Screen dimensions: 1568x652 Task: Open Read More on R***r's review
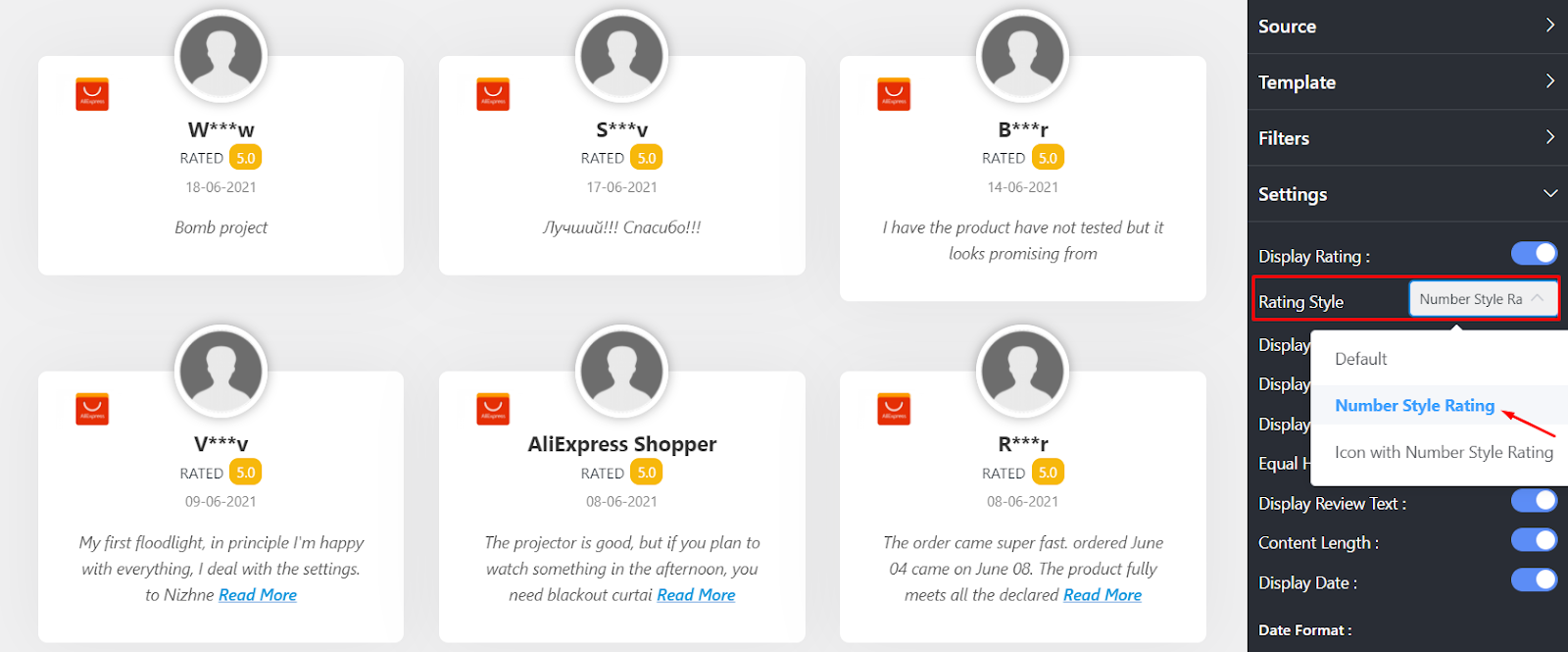pyautogui.click(x=1102, y=595)
